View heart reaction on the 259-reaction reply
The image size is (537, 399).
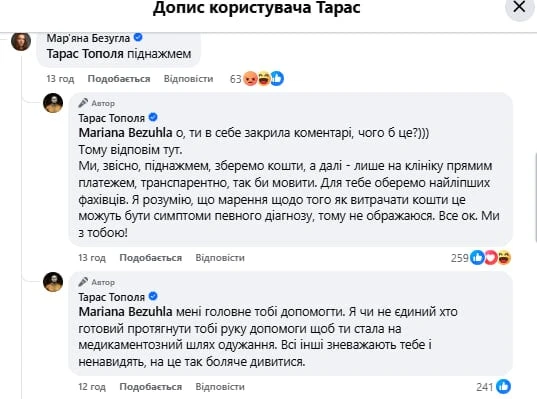coord(490,258)
